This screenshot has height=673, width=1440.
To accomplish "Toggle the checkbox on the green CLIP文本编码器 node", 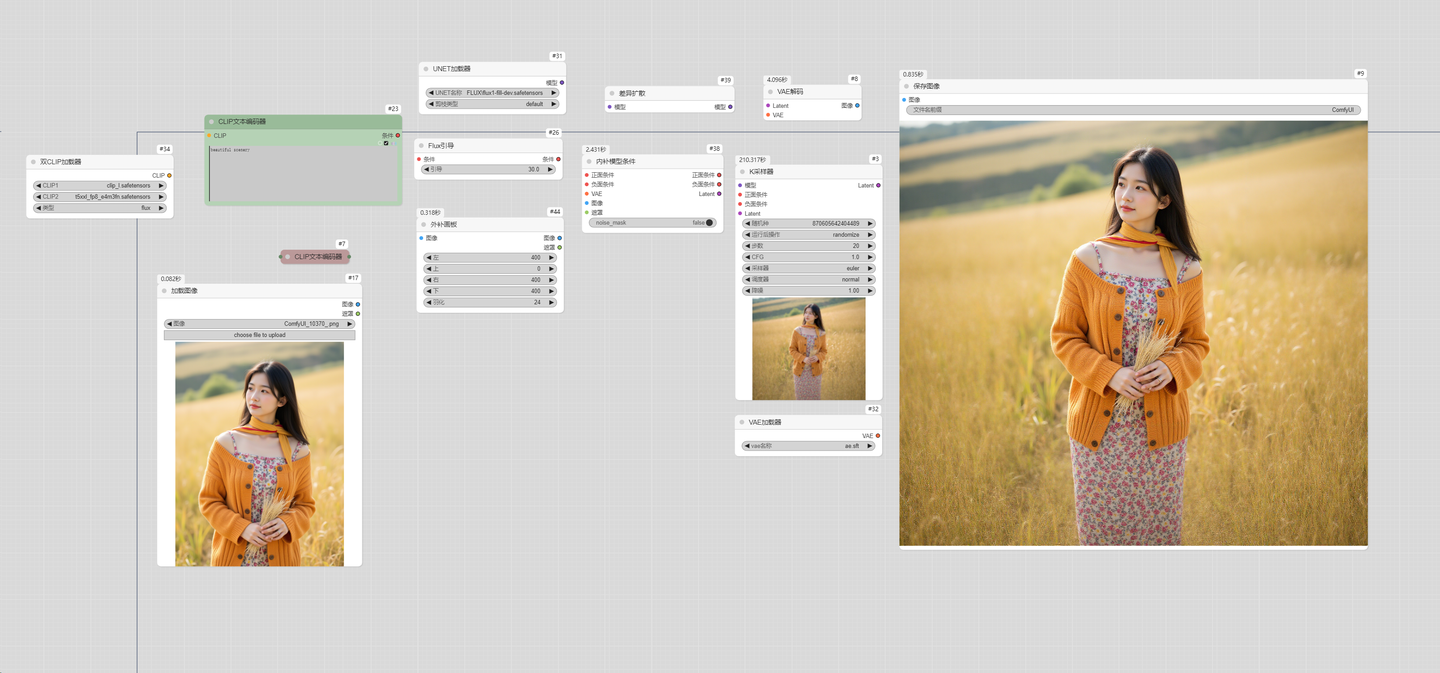I will point(386,143).
